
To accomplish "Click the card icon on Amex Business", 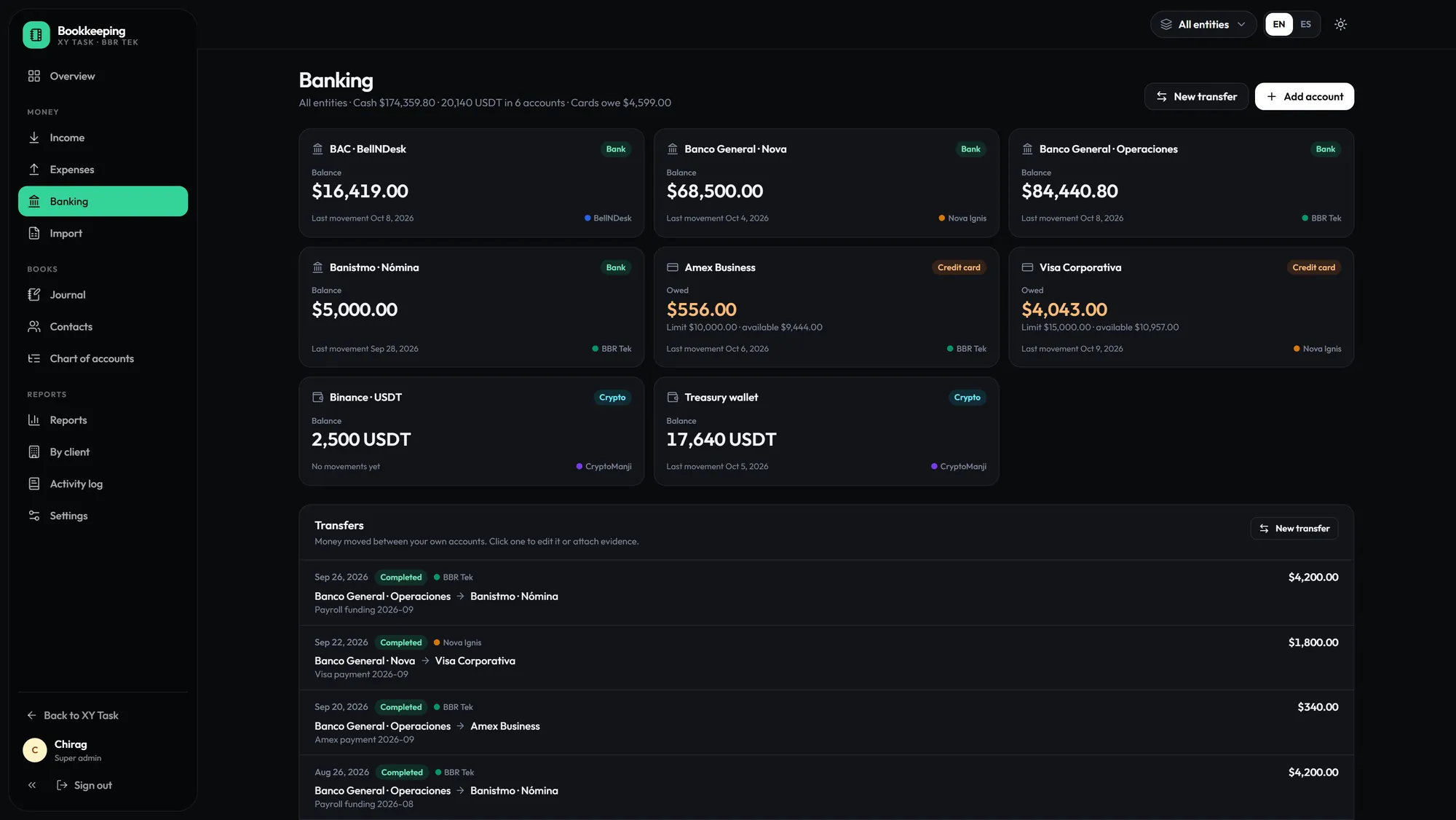I will [673, 268].
